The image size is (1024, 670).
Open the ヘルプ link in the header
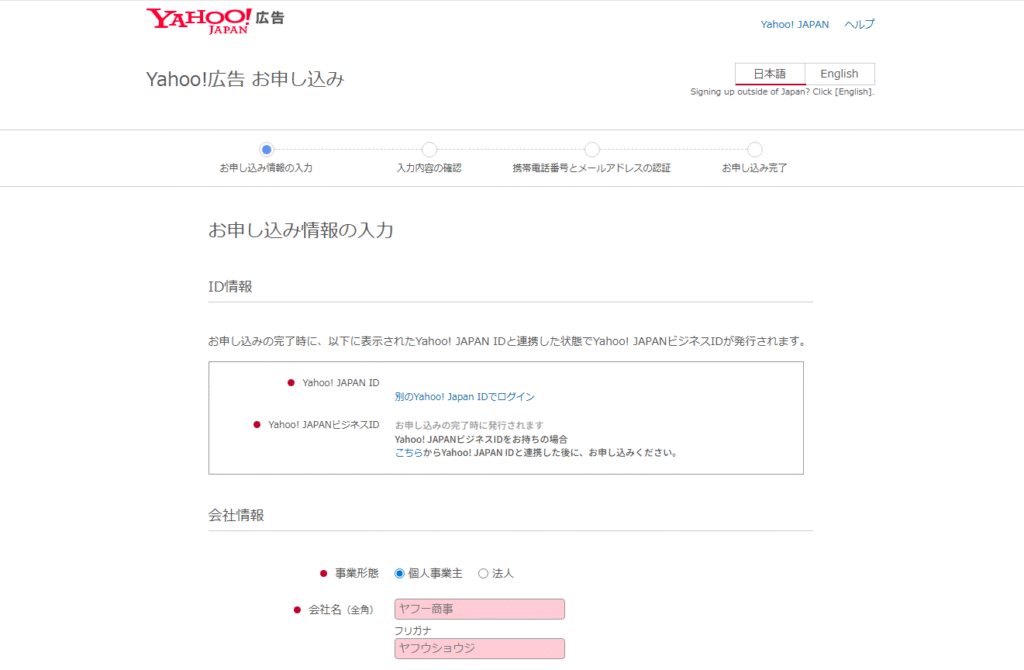click(858, 23)
